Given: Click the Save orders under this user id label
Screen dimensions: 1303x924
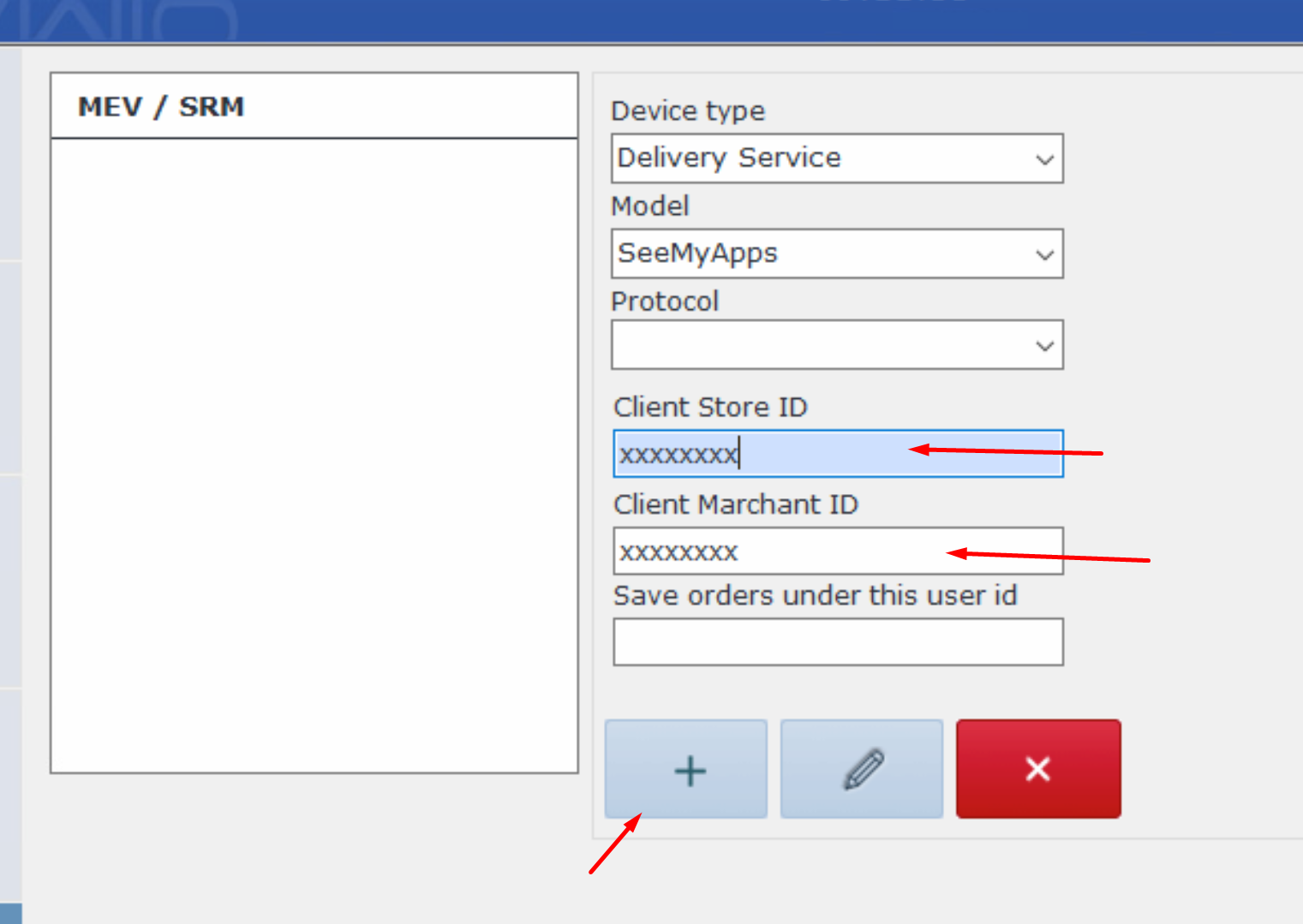Looking at the screenshot, I should point(816,595).
